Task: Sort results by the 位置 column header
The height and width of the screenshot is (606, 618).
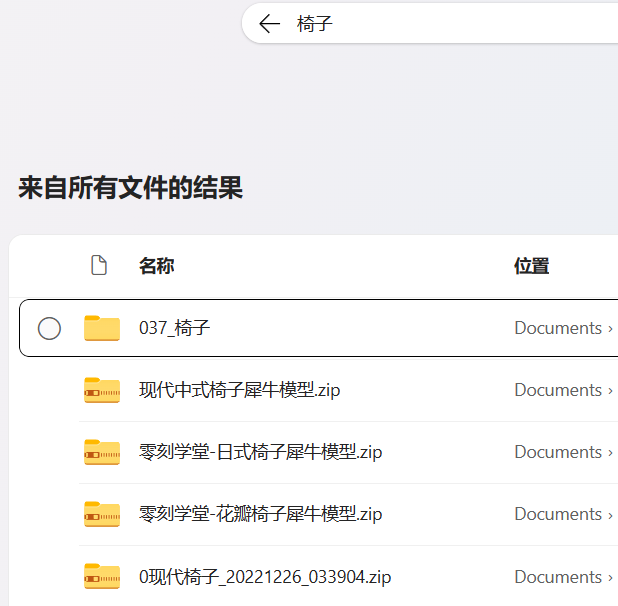Action: (531, 266)
